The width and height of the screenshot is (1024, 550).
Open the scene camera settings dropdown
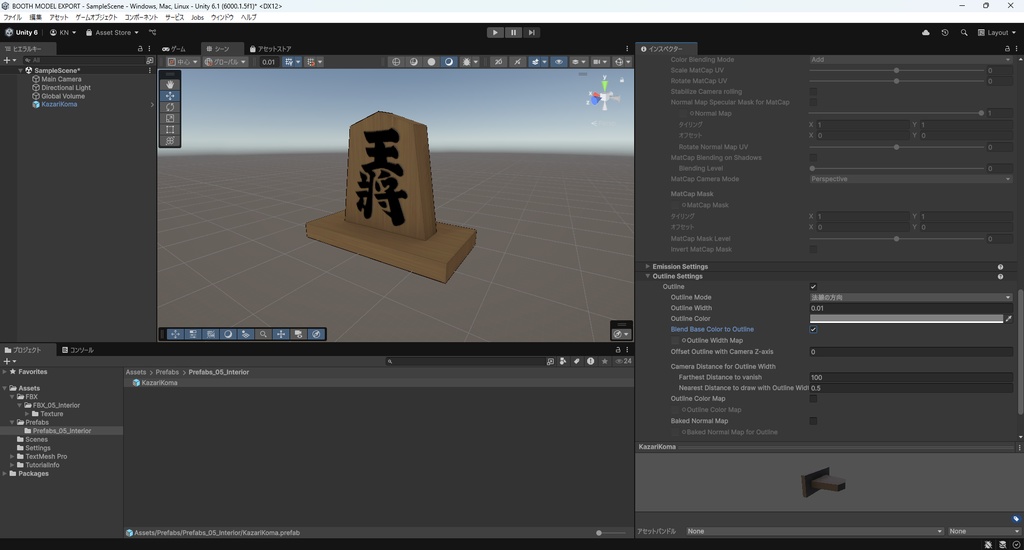[599, 61]
